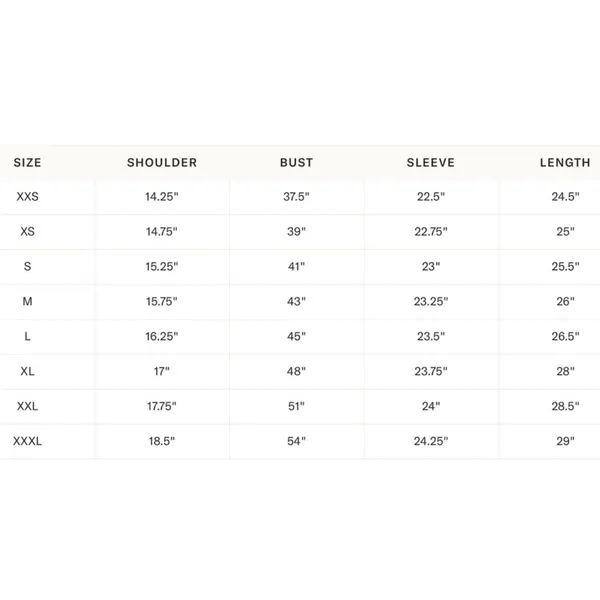Click the SLEEVE column header
Screen dimensions: 600x600
430,163
